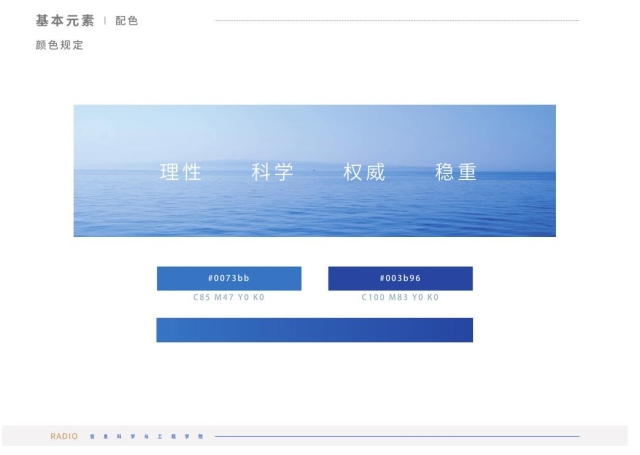Select the word 科学 on the banner
The height and width of the screenshot is (455, 640).
click(273, 172)
